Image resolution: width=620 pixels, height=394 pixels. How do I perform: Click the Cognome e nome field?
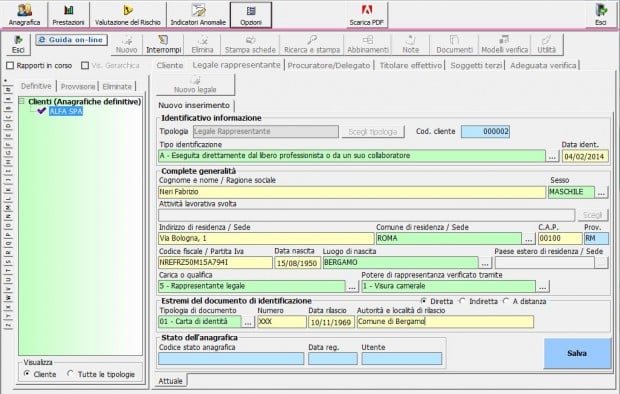(352, 192)
